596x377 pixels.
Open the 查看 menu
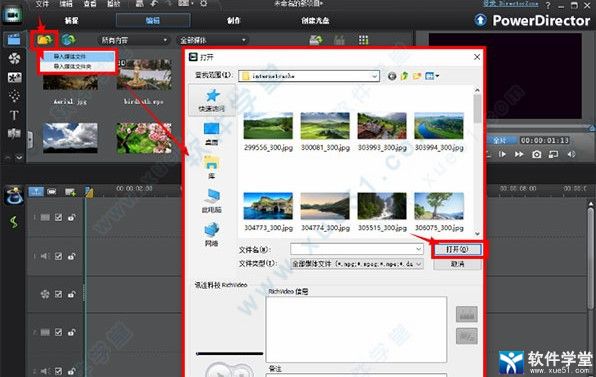click(x=90, y=4)
